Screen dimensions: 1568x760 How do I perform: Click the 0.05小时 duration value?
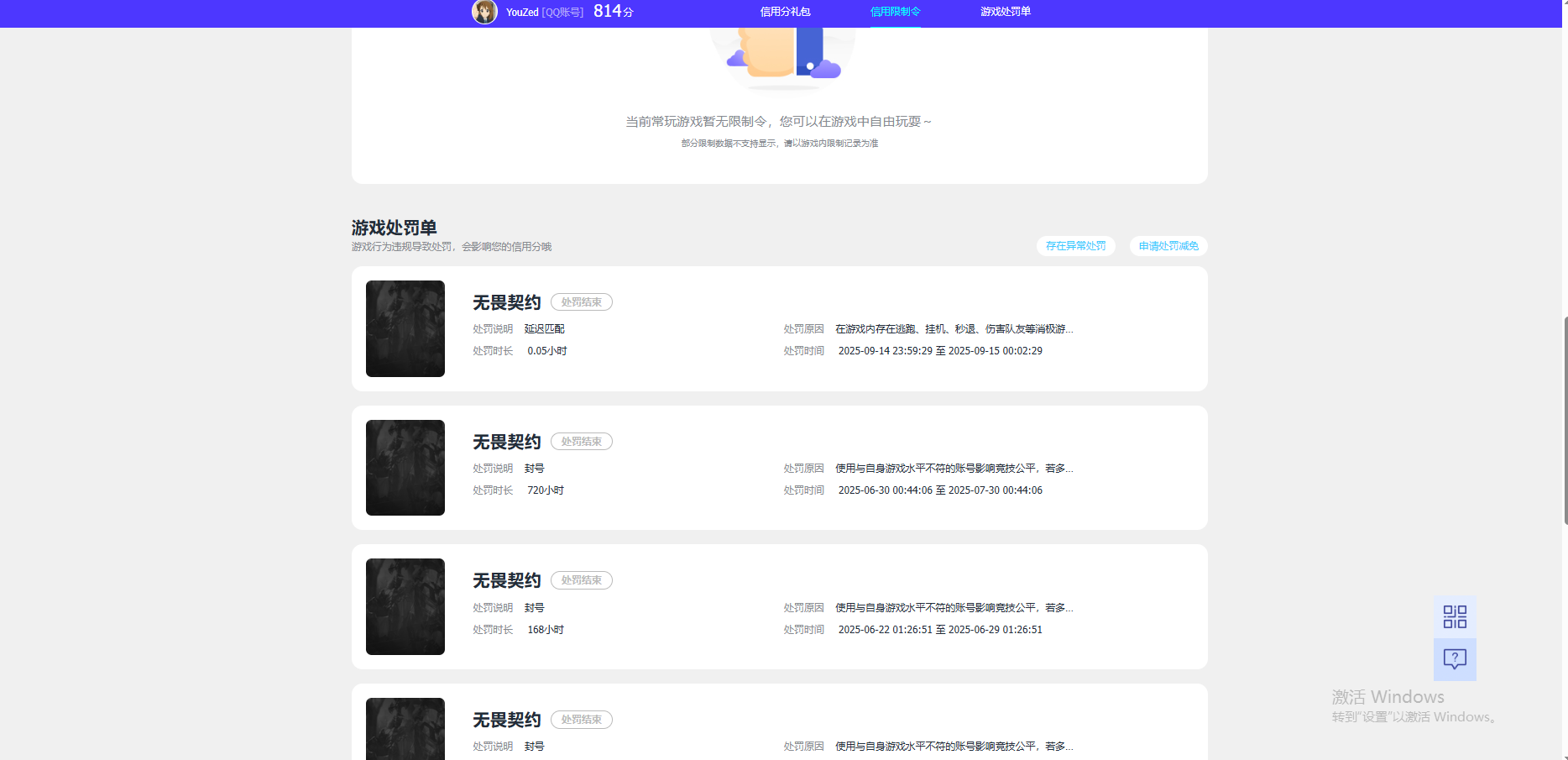point(547,351)
